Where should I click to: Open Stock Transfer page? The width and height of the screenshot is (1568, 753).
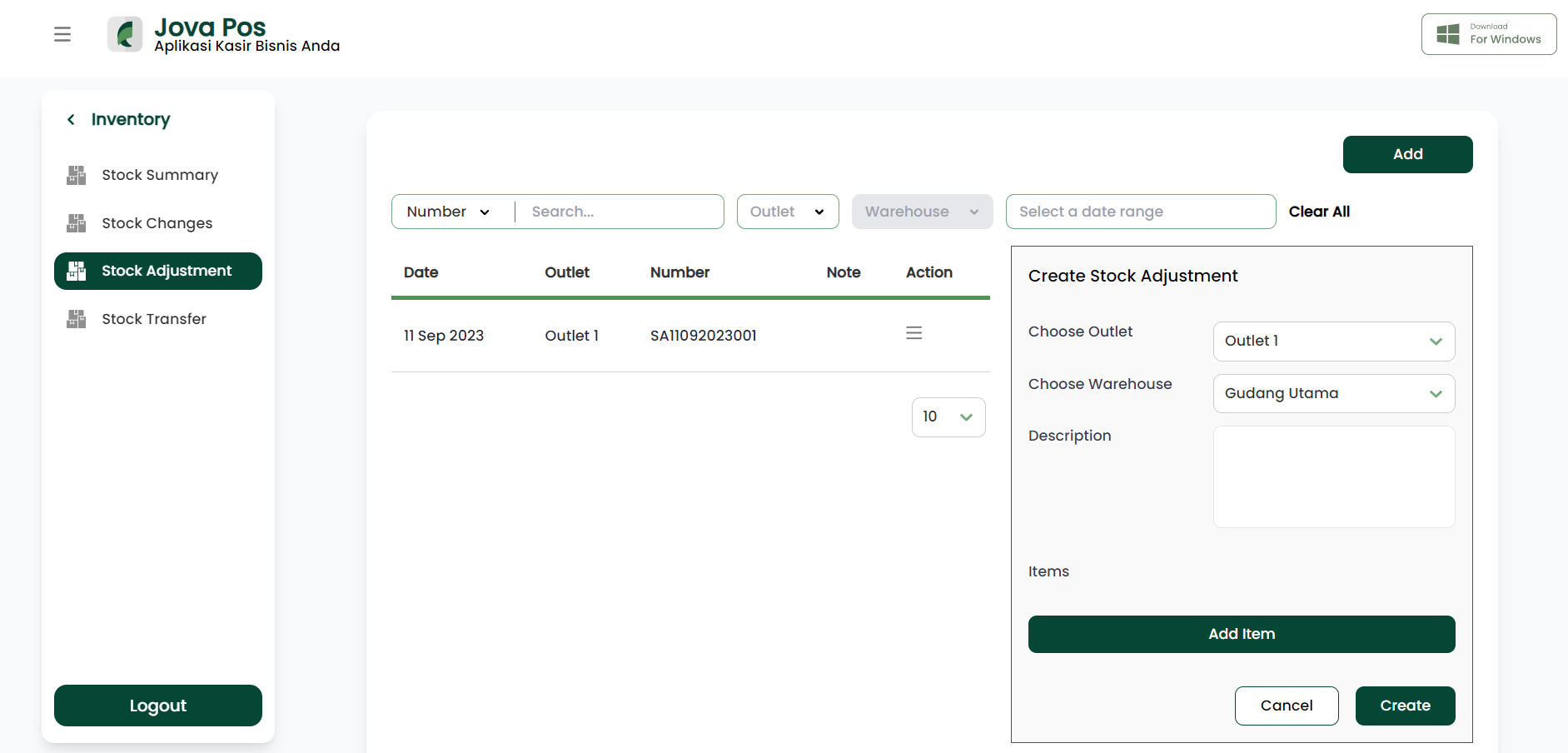(158, 319)
